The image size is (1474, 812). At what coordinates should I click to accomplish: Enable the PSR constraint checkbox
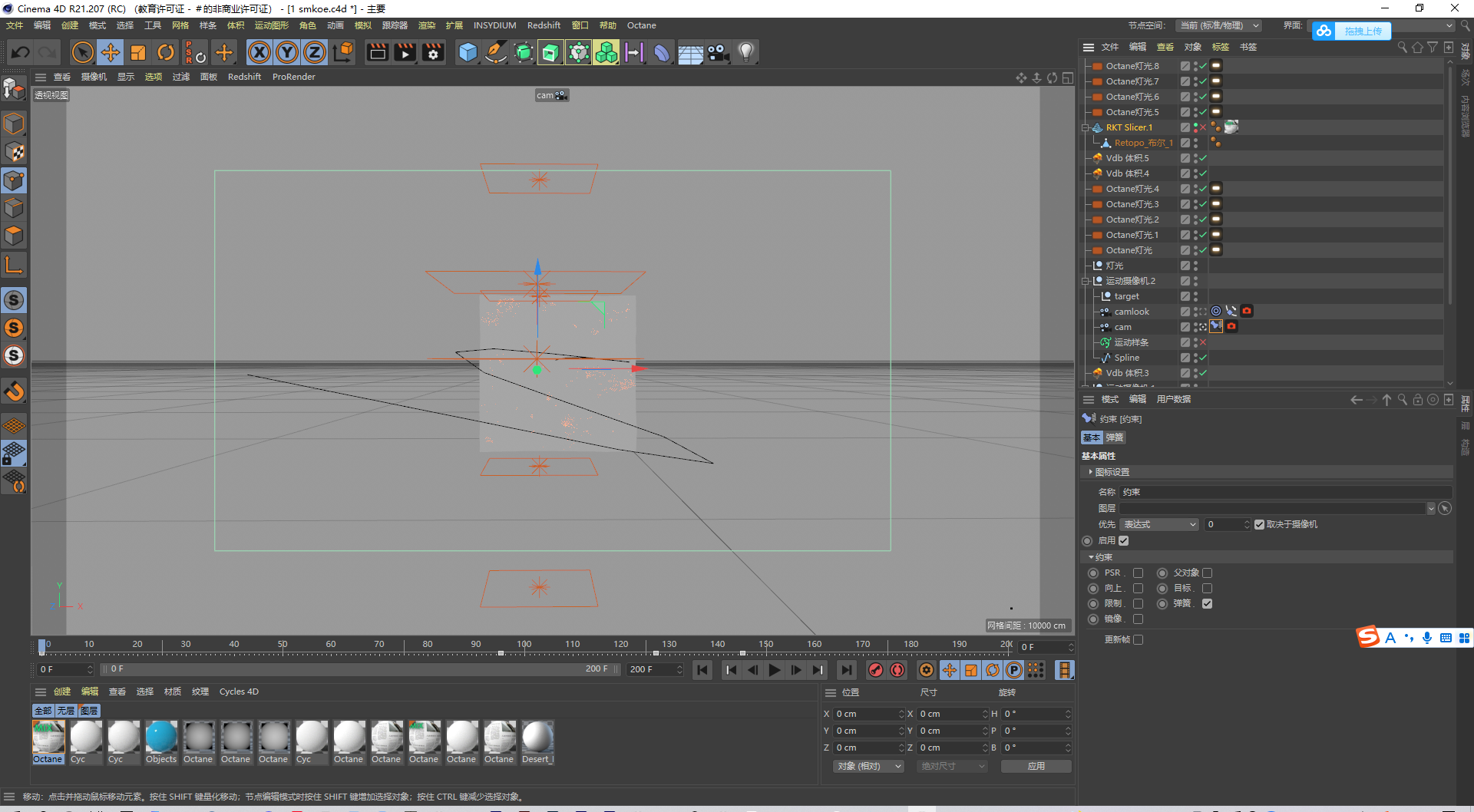pos(1139,573)
